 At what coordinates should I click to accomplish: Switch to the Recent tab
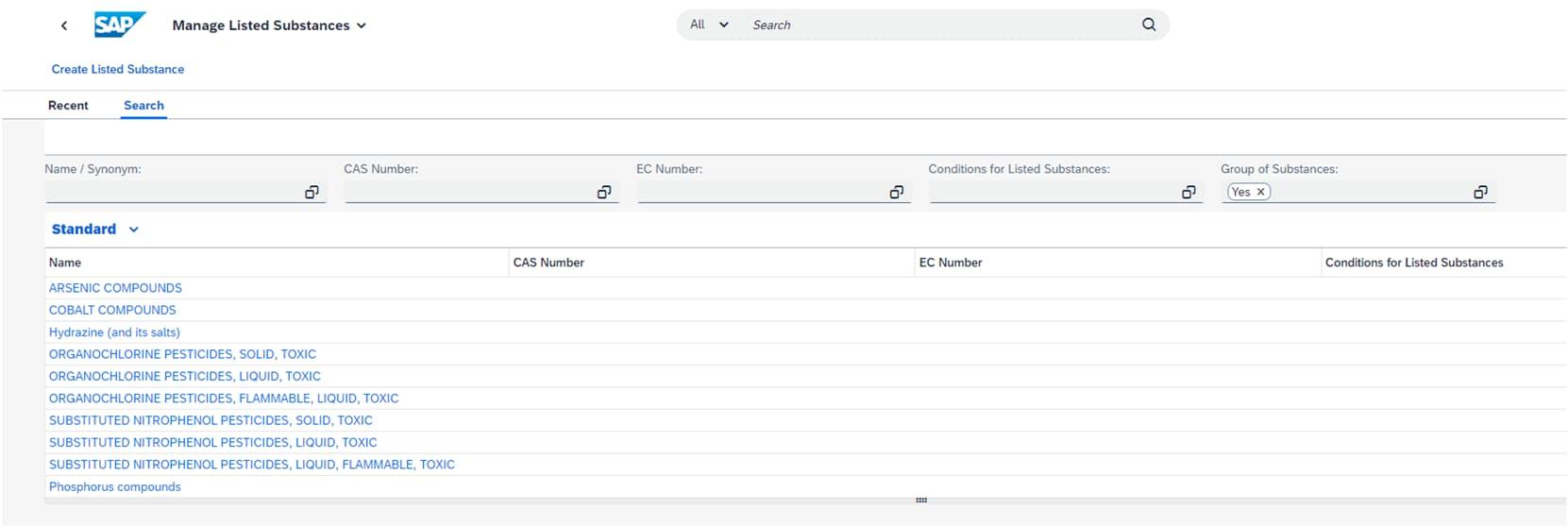68,106
